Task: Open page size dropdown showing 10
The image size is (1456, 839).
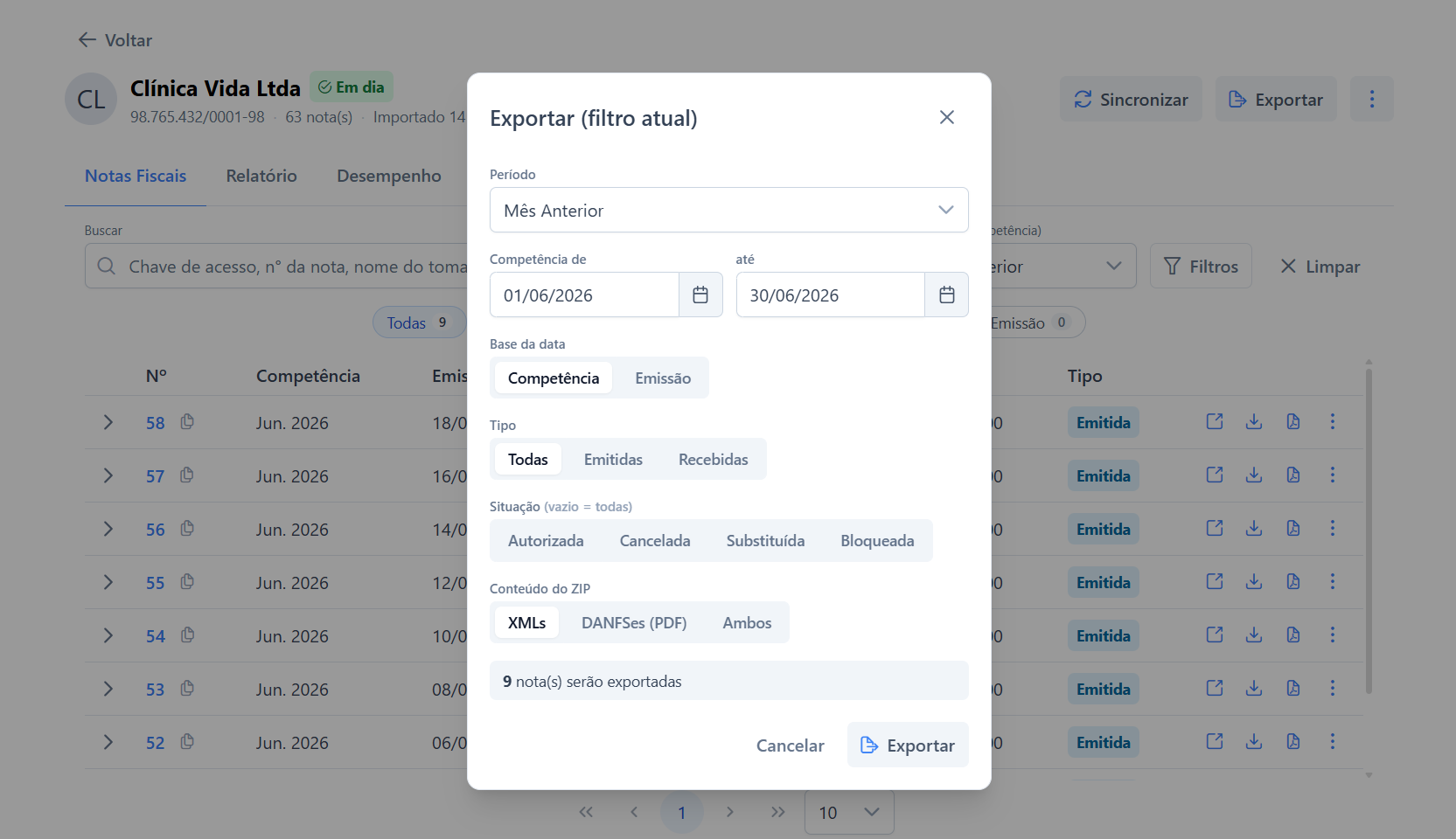Action: point(849,813)
